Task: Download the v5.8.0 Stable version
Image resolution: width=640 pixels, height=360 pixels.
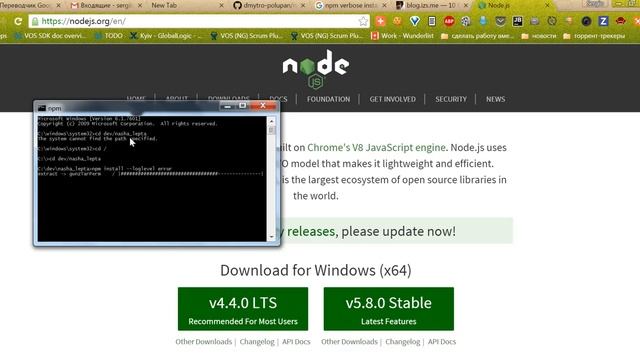Action: (389, 309)
